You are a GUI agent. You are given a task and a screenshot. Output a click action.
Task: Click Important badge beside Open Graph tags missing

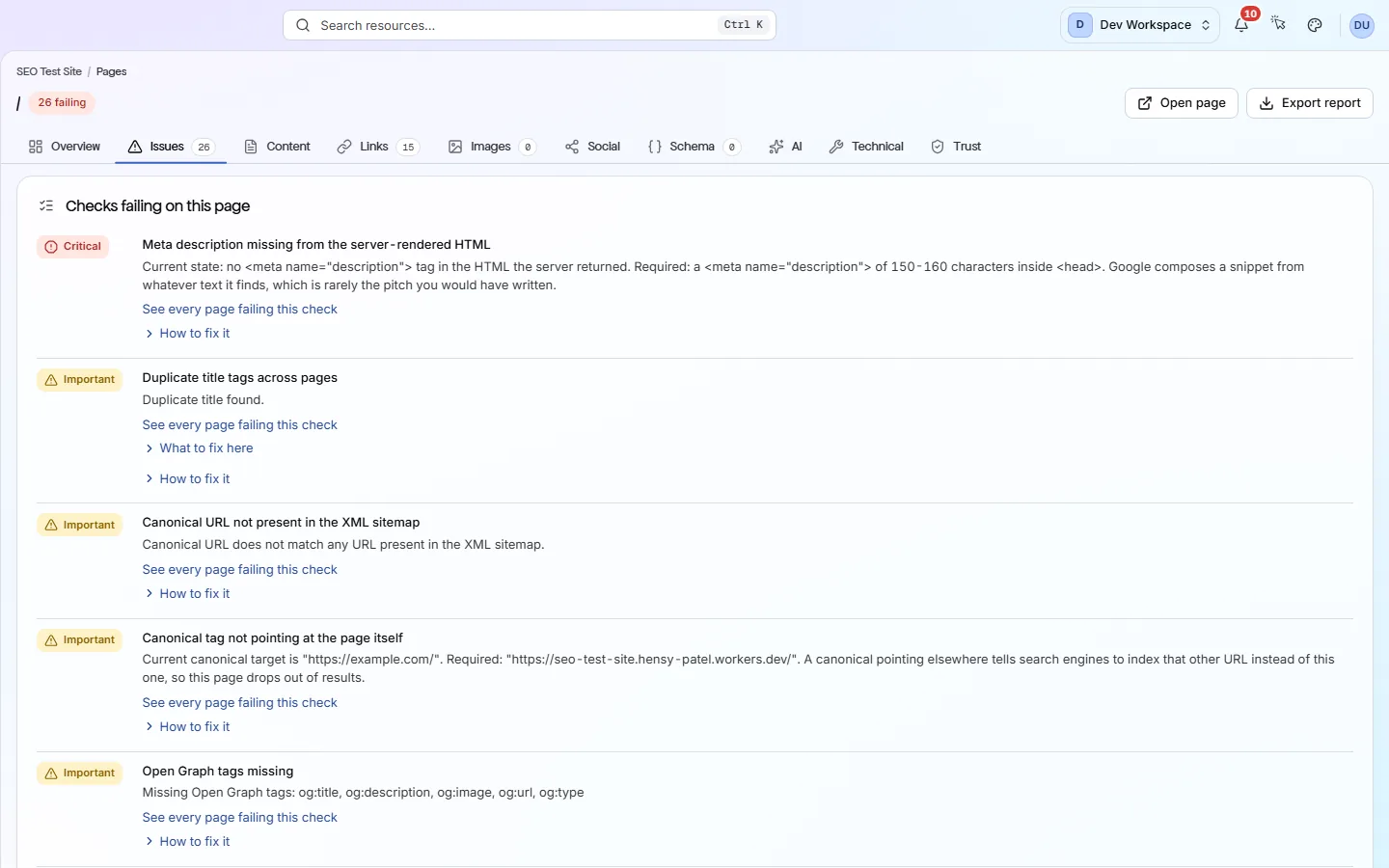tap(80, 773)
